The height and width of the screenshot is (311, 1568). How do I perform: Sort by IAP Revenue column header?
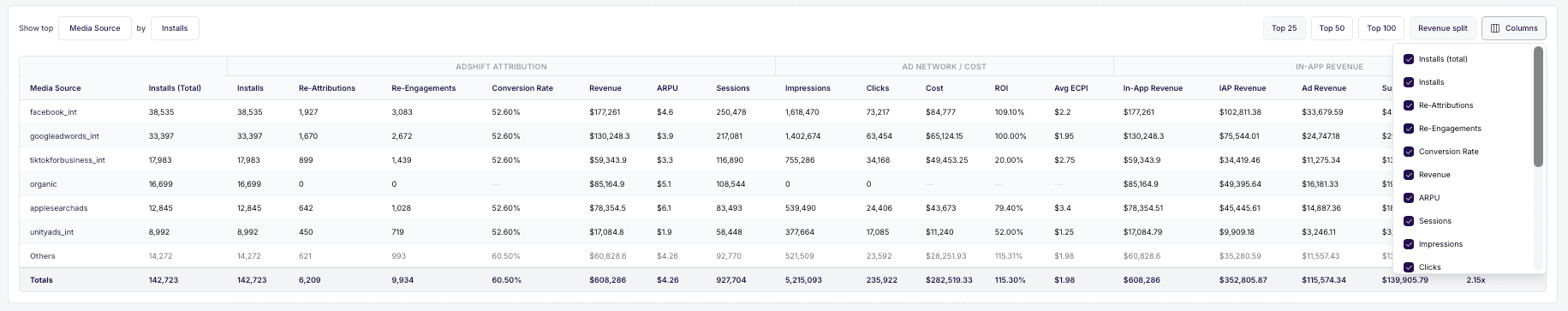[x=1243, y=88]
